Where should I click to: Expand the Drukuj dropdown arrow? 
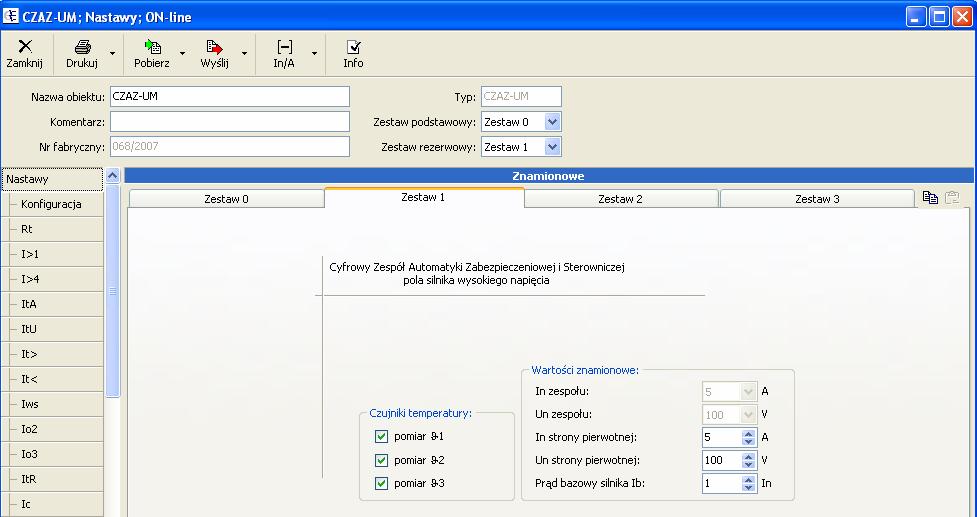point(112,54)
